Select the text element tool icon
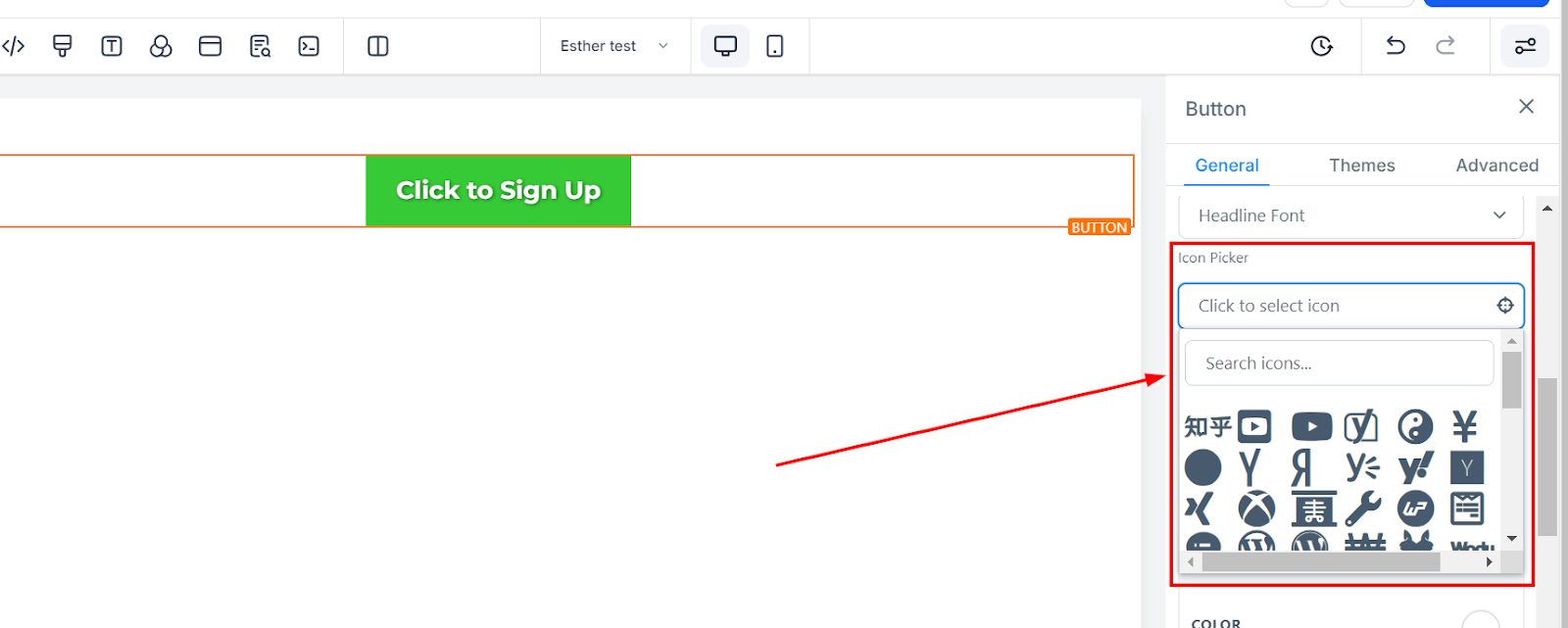1568x628 pixels. [112, 46]
